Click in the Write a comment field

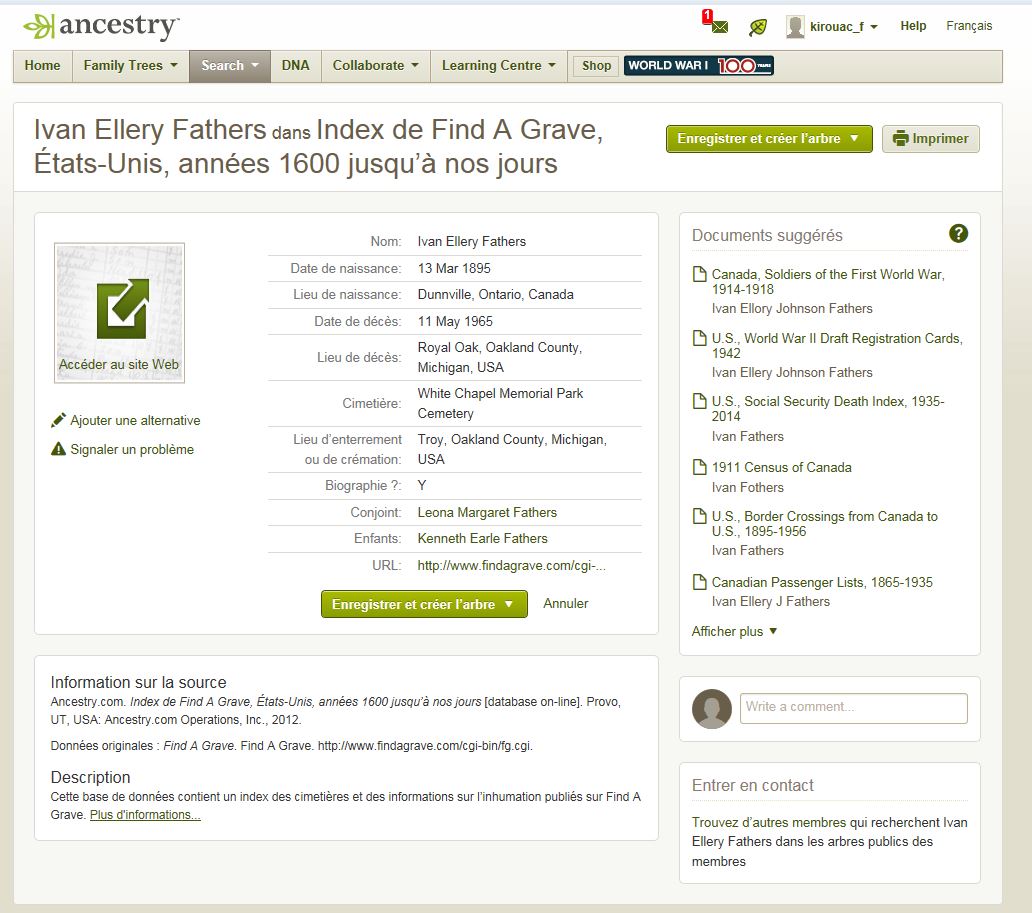coord(854,708)
